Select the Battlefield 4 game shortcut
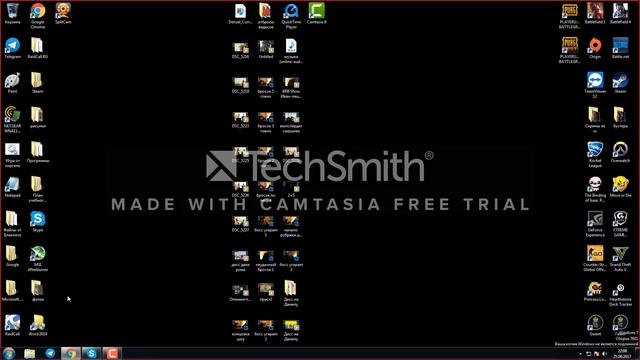Viewport: 640px width, 360px height. pos(620,13)
